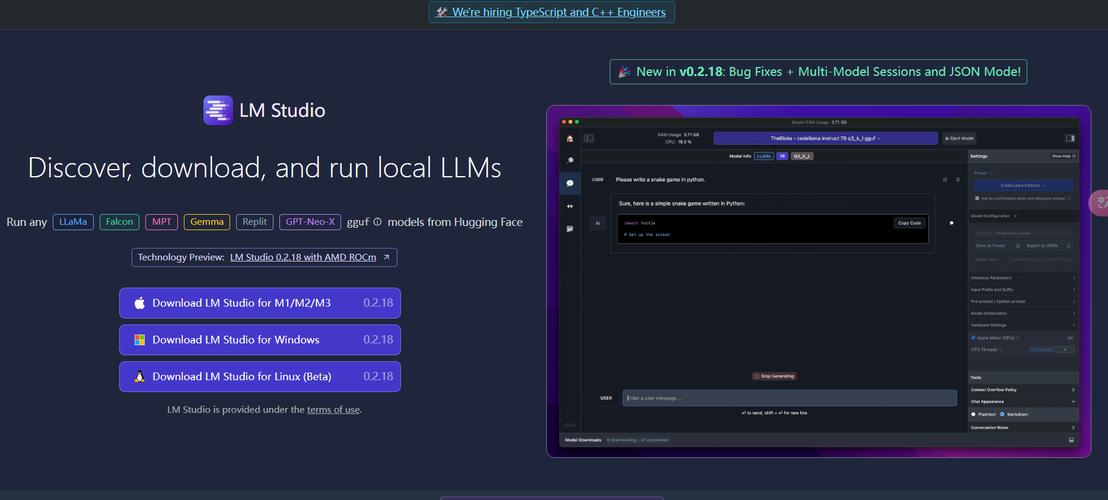The width and height of the screenshot is (1108, 500).
Task: Click the LM Studio title text
Action: pos(282,111)
